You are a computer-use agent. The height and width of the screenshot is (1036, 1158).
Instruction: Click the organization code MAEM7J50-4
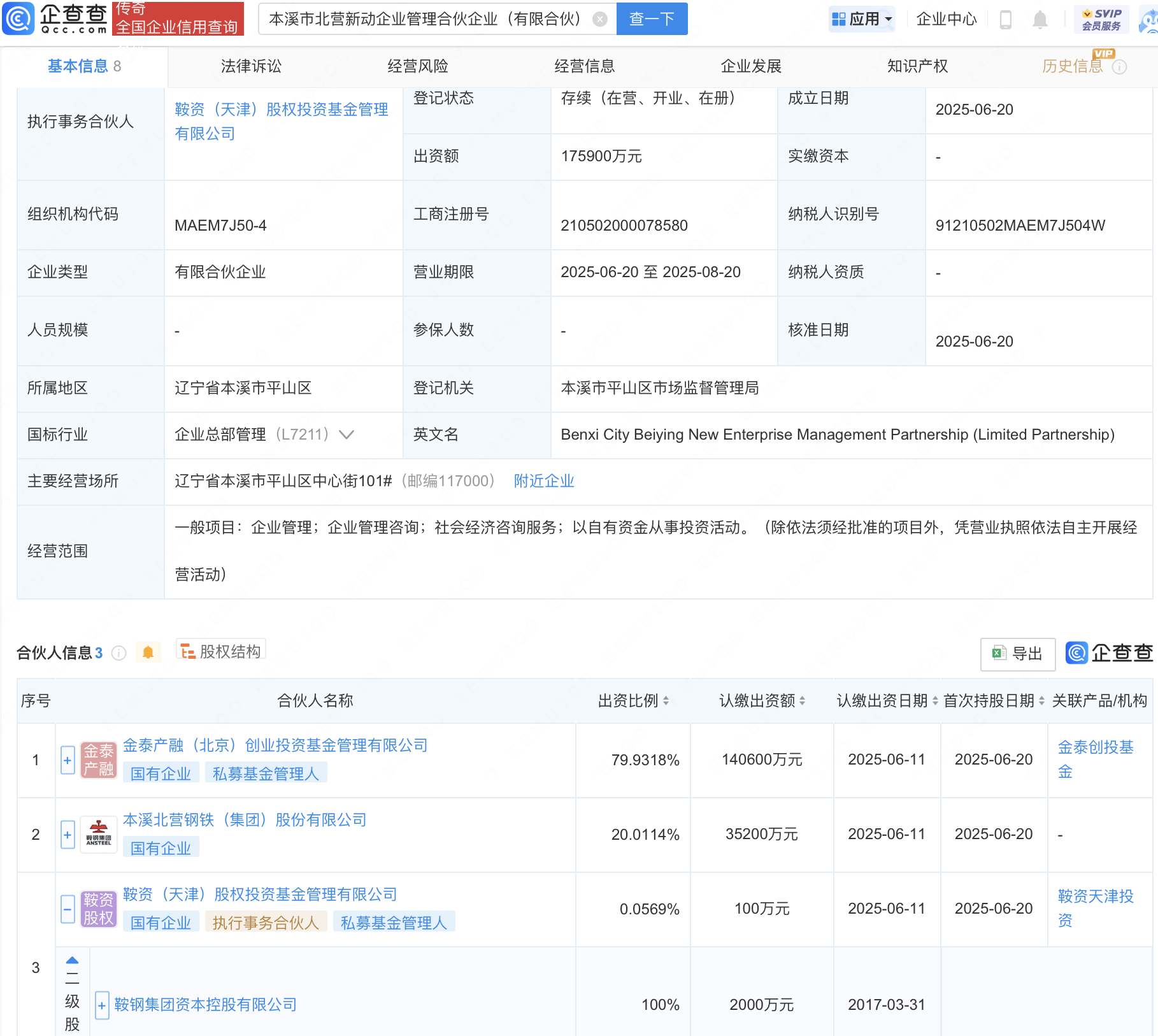coord(220,226)
